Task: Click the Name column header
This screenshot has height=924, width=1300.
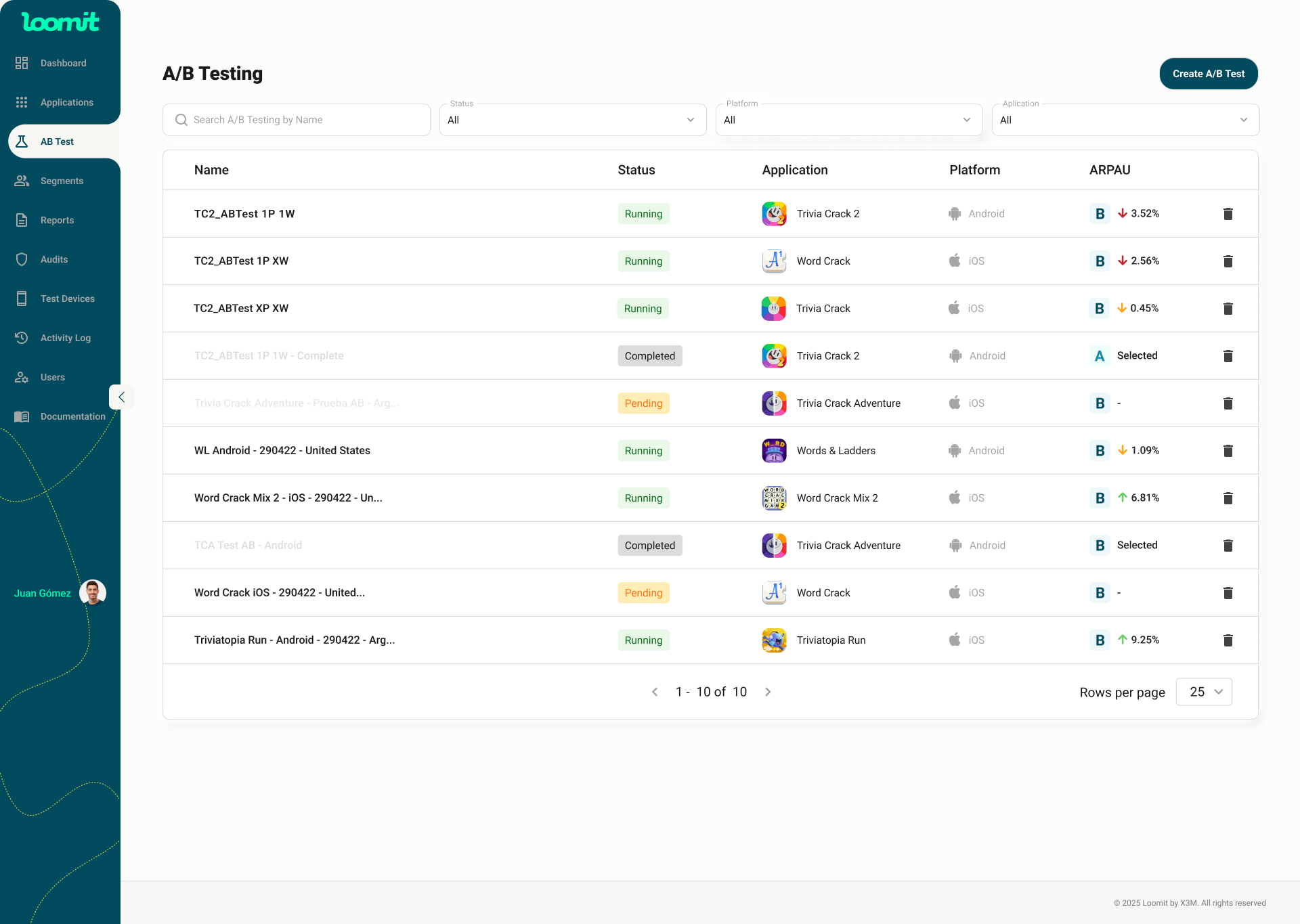Action: coord(211,170)
